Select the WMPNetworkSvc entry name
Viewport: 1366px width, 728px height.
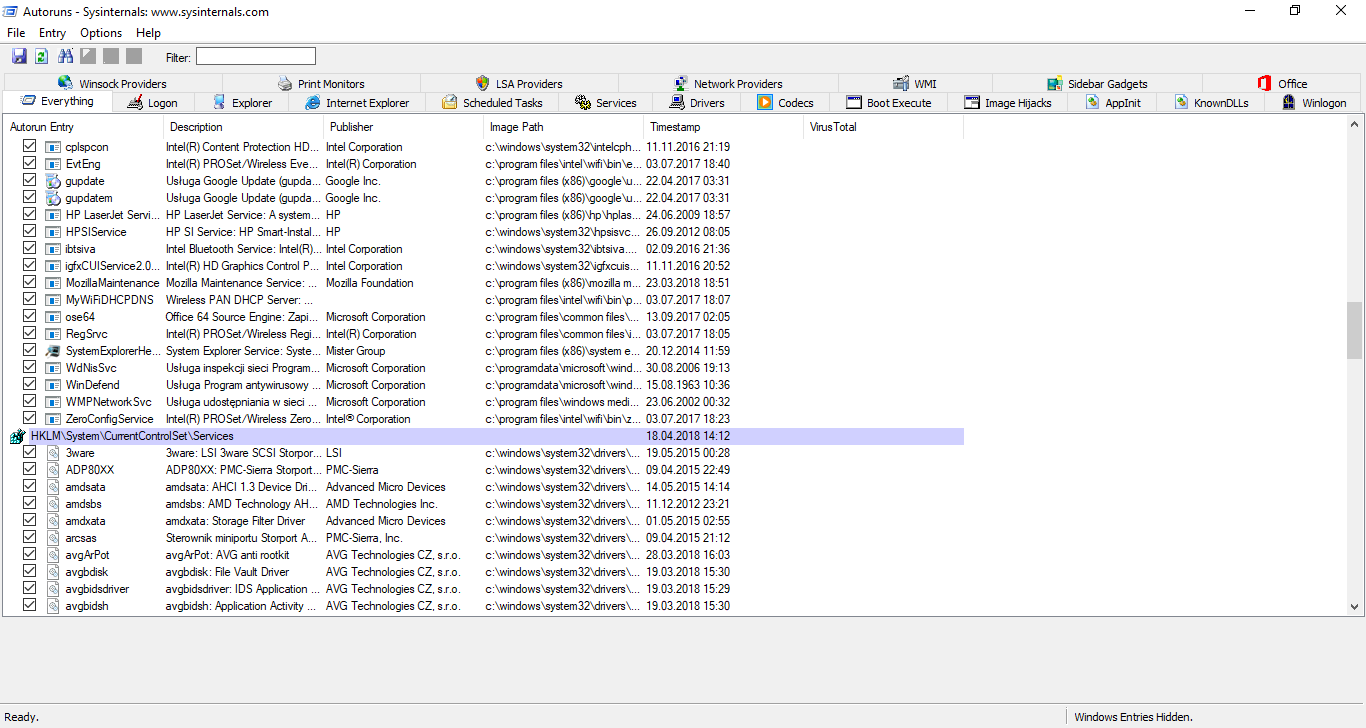109,402
